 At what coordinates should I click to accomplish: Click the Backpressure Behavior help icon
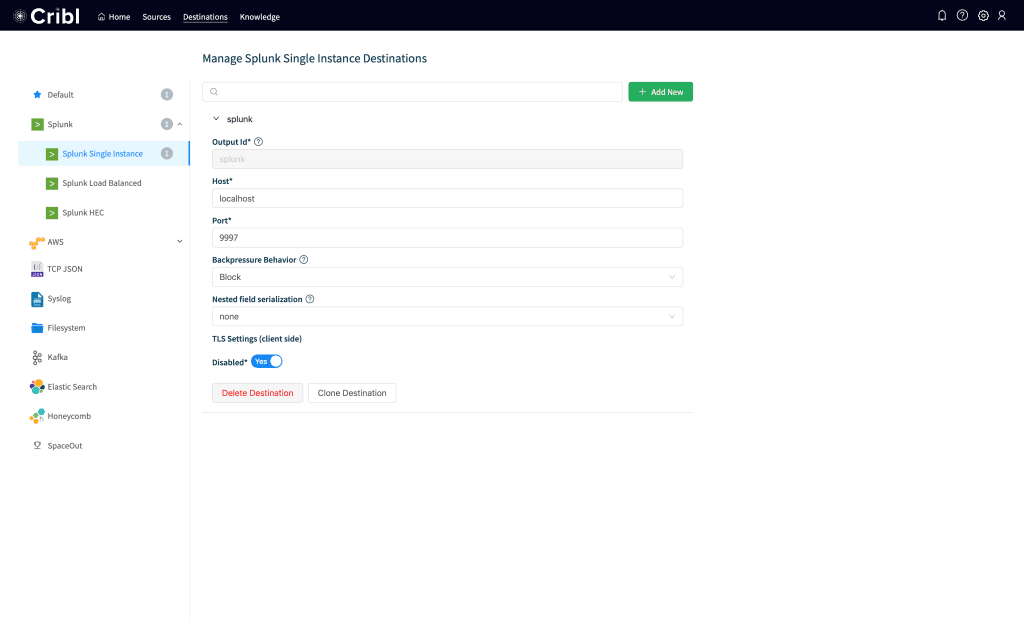[304, 260]
